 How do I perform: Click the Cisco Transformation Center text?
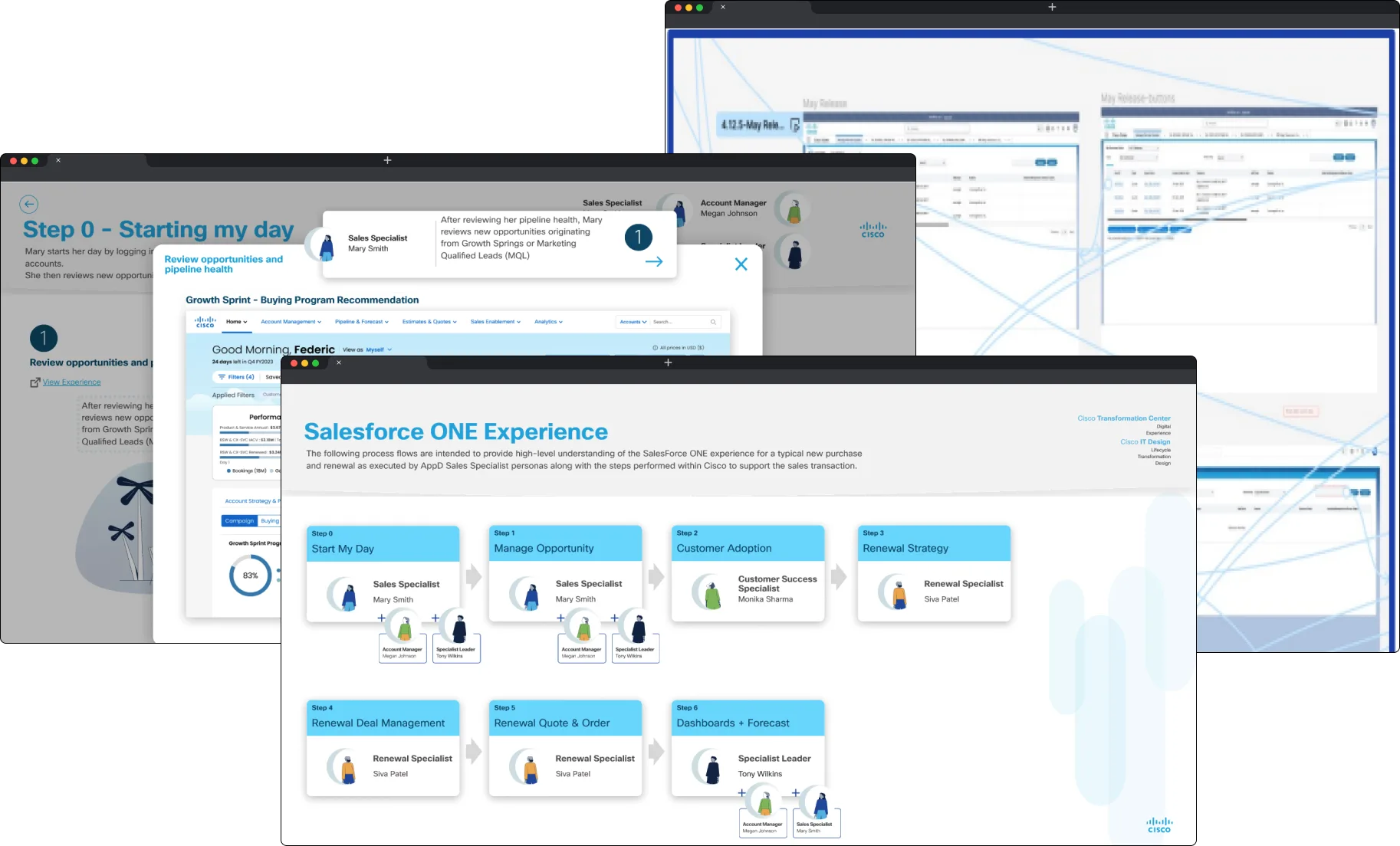coord(1124,418)
